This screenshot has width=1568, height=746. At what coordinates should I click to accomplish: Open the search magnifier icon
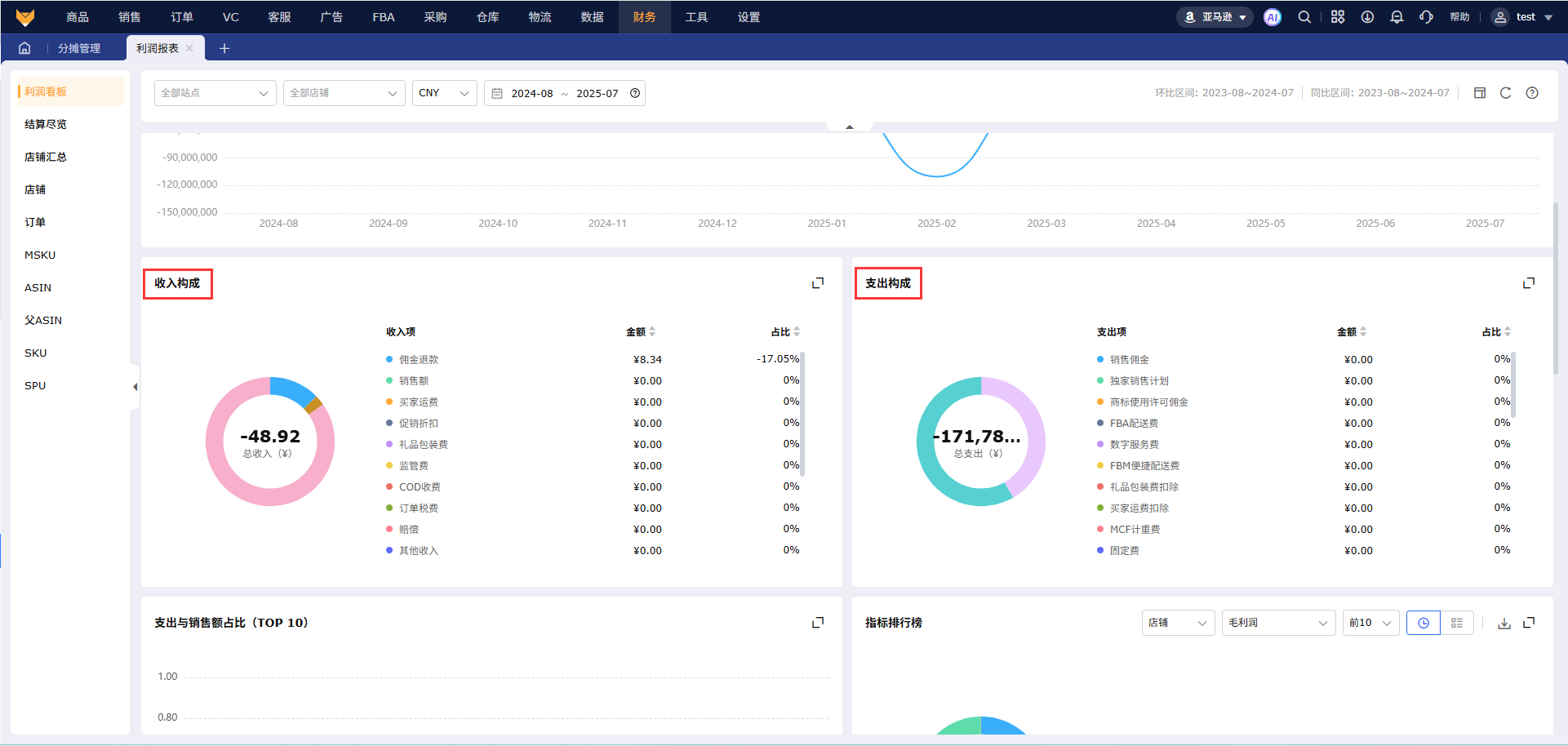[1304, 17]
